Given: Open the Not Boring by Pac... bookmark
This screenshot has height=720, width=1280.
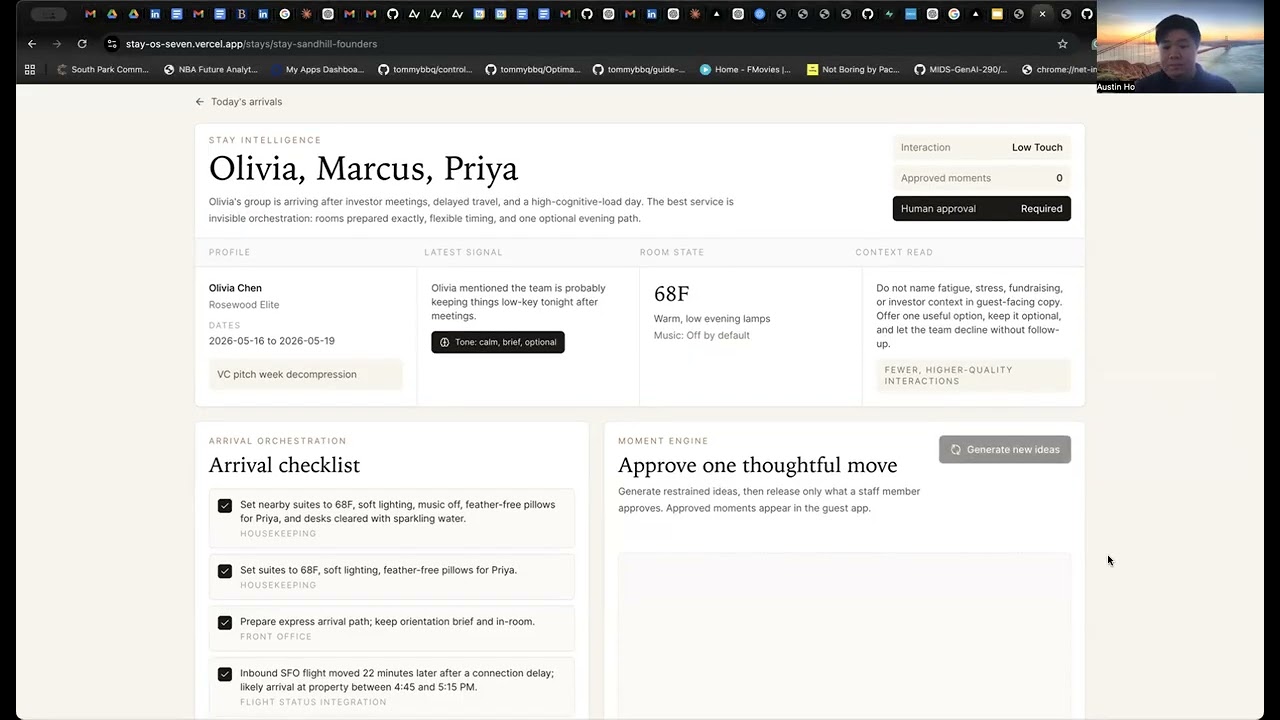Looking at the screenshot, I should 853,70.
